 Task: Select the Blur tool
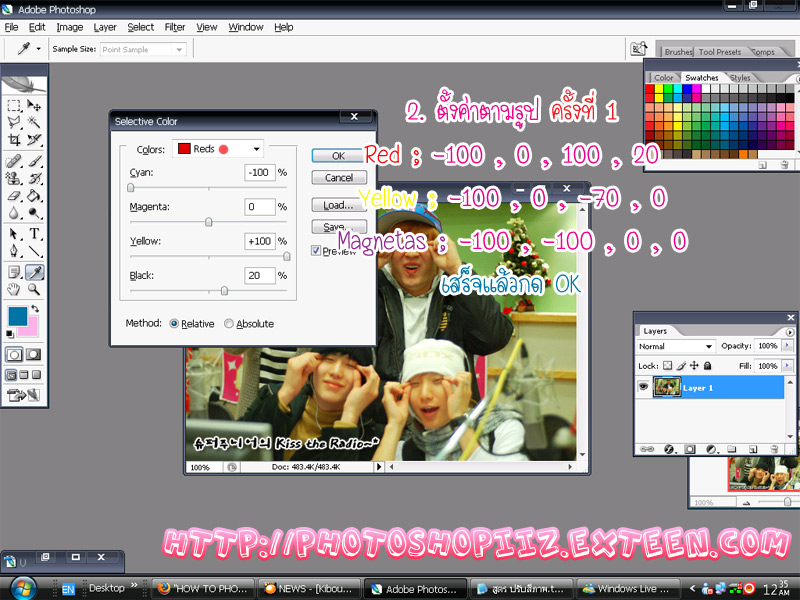tap(14, 213)
